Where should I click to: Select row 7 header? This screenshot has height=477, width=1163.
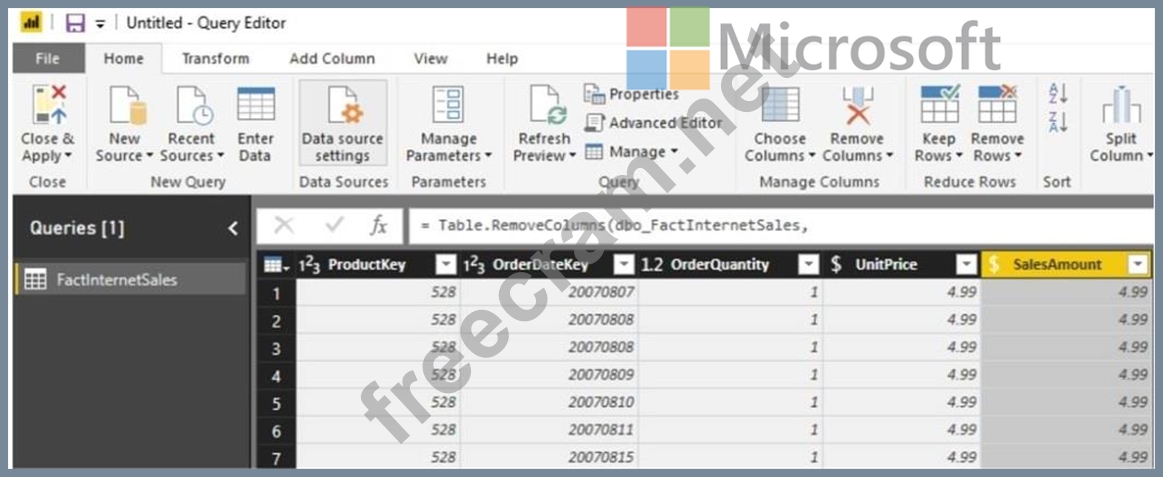click(276, 457)
